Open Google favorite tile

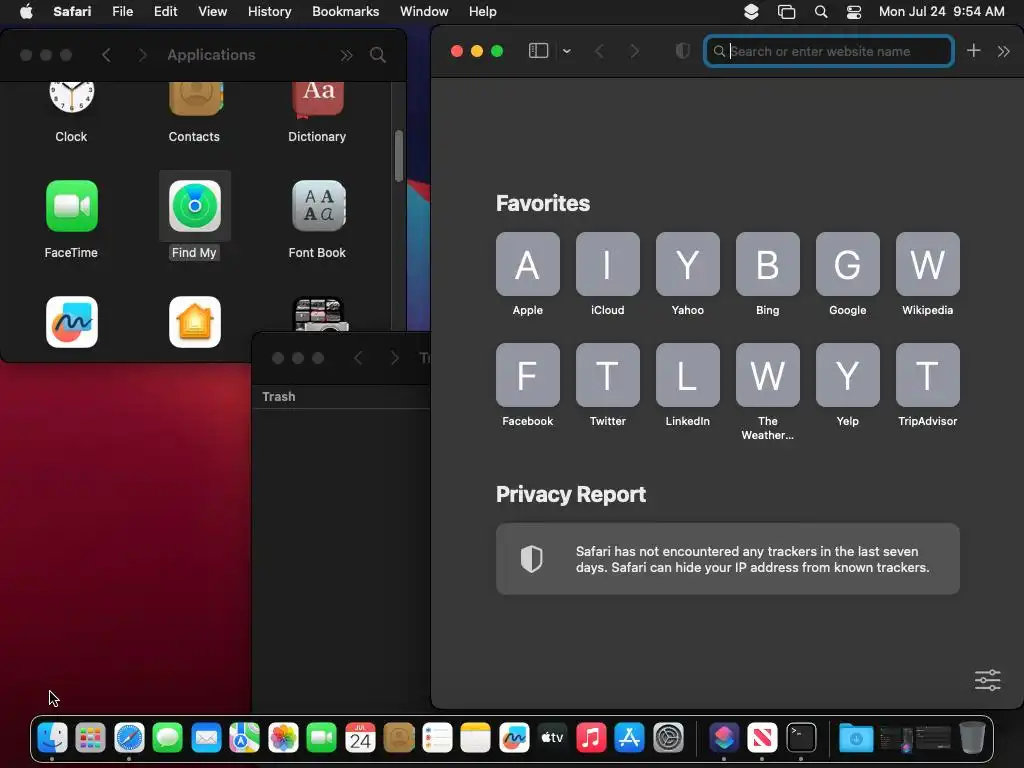[x=848, y=264]
